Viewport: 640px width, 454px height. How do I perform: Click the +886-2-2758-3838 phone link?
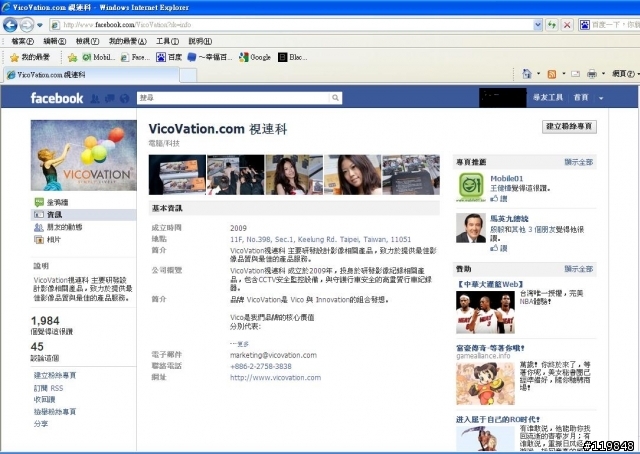pyautogui.click(x=260, y=367)
